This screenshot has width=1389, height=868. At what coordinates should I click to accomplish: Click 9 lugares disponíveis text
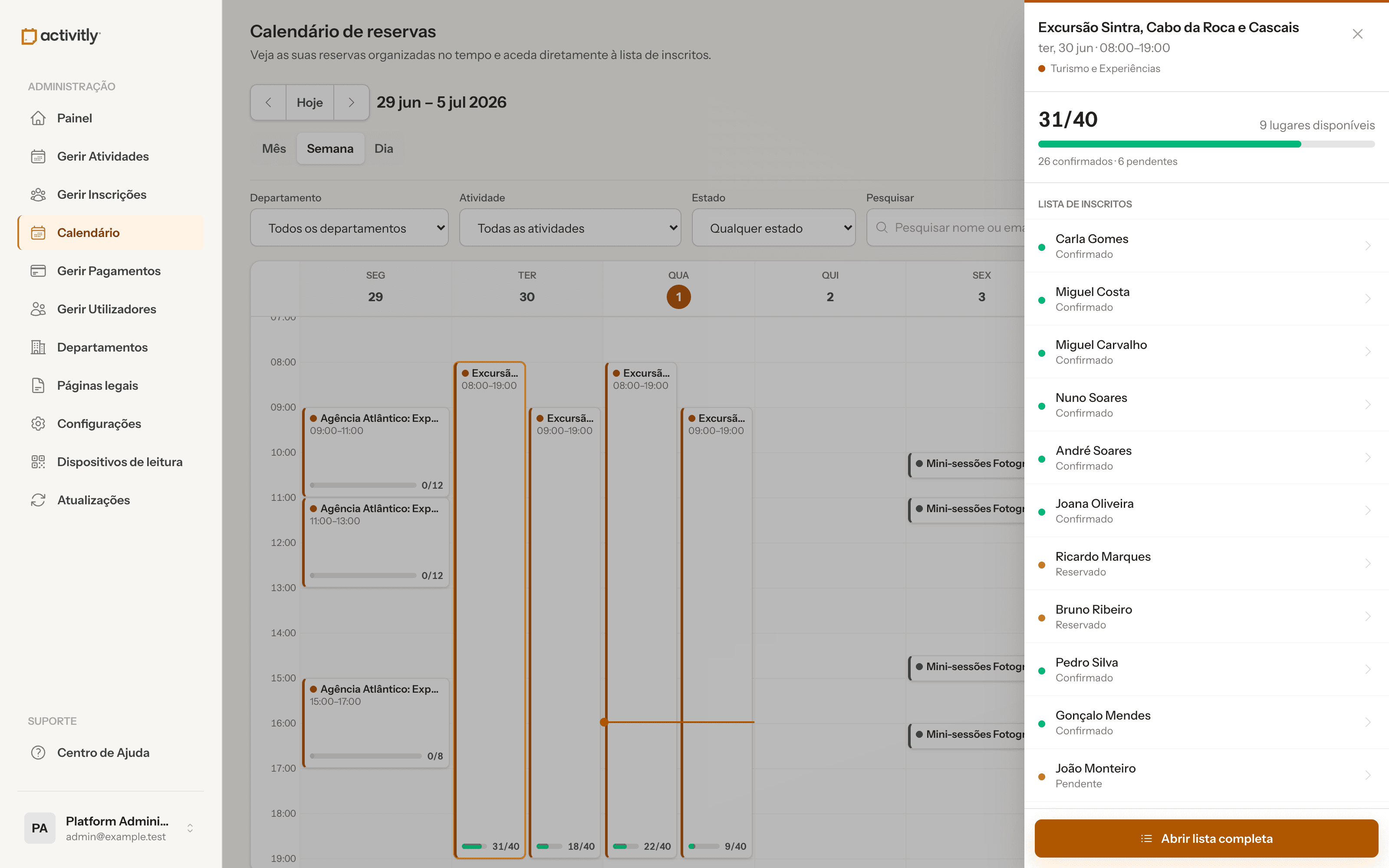(x=1317, y=125)
